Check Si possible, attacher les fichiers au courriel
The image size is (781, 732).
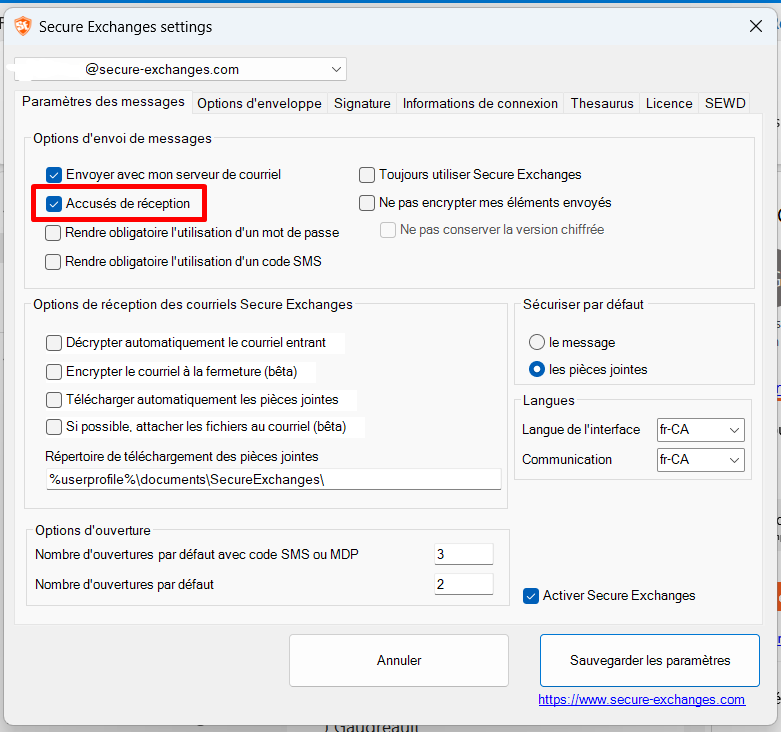click(54, 427)
